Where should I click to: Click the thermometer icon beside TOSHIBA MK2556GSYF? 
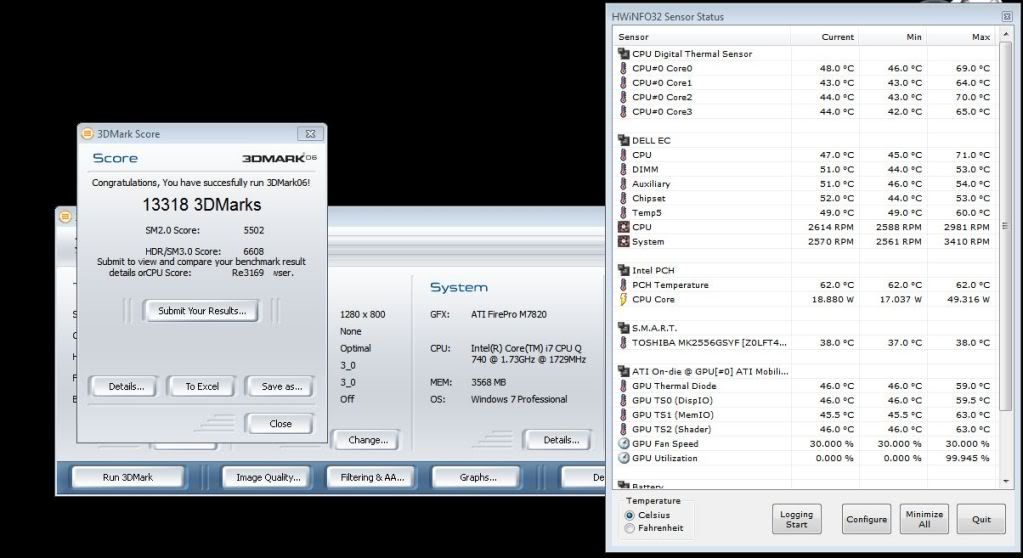623,342
